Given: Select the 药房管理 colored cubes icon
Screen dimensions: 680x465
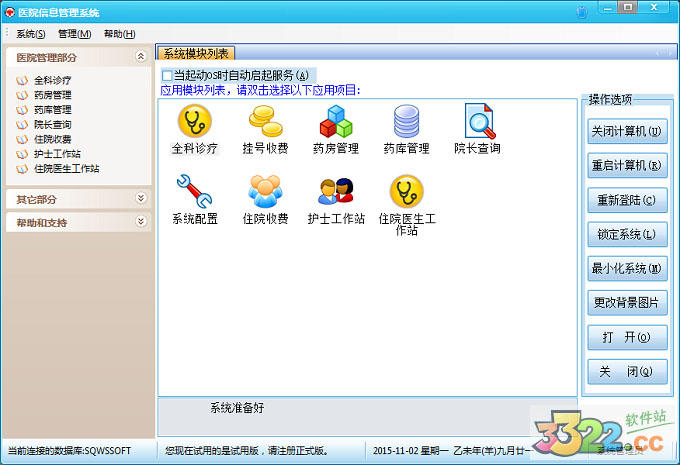Looking at the screenshot, I should pos(335,122).
